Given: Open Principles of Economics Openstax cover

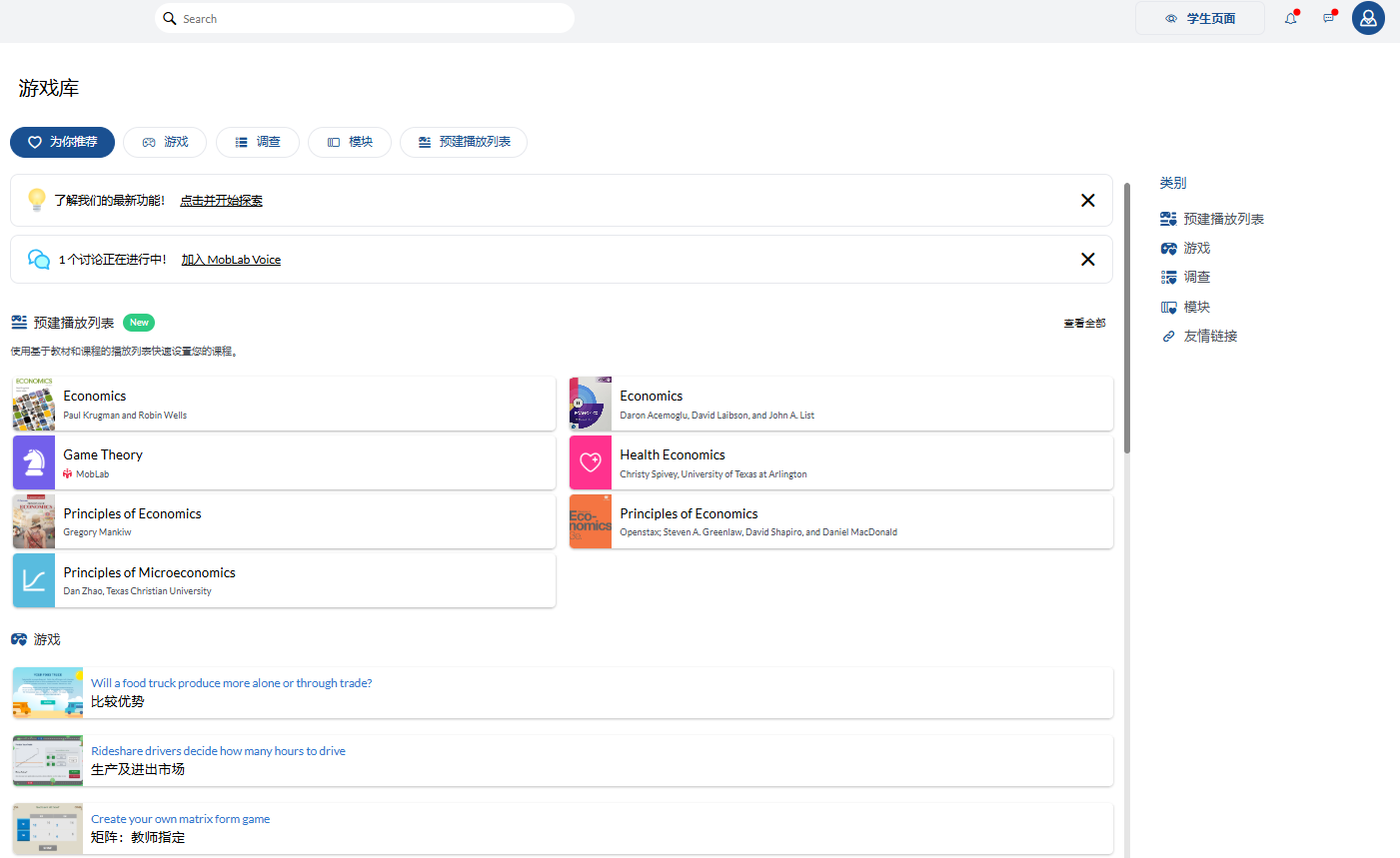Looking at the screenshot, I should [591, 521].
